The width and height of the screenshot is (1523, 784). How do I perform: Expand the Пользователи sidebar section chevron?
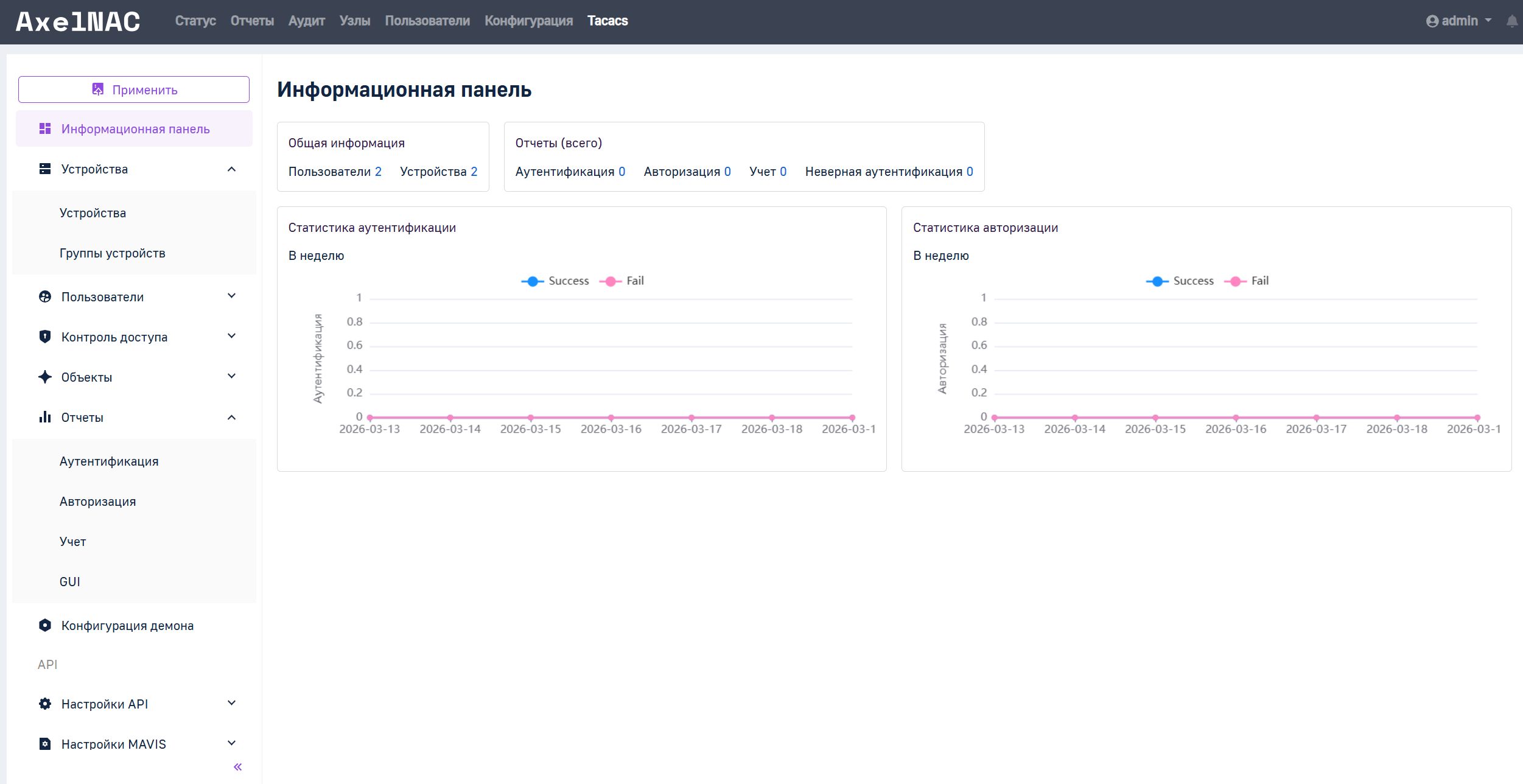pyautogui.click(x=231, y=296)
